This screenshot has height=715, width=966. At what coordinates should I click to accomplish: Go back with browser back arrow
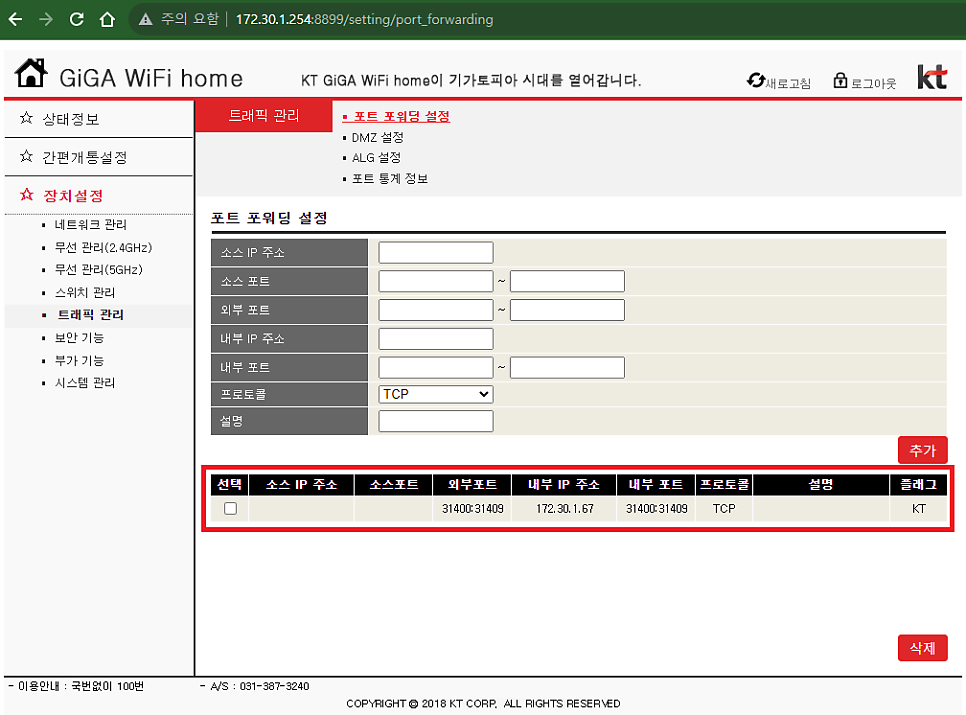[15, 19]
